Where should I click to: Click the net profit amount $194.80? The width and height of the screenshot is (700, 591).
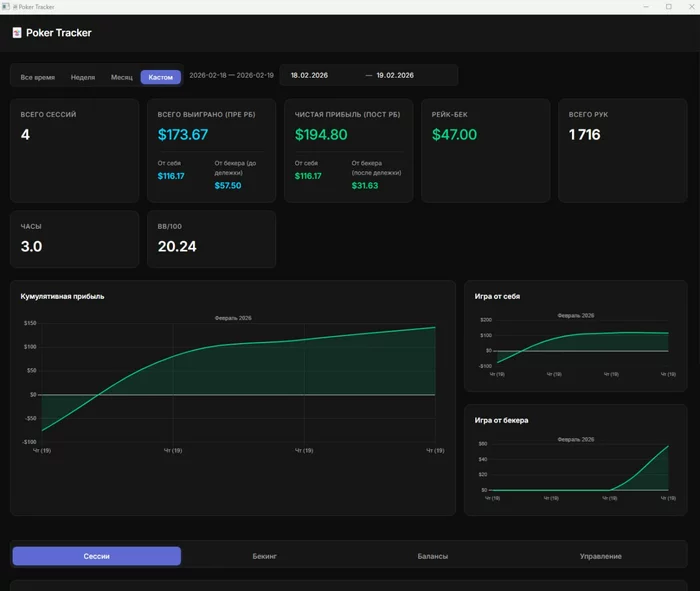(x=321, y=134)
